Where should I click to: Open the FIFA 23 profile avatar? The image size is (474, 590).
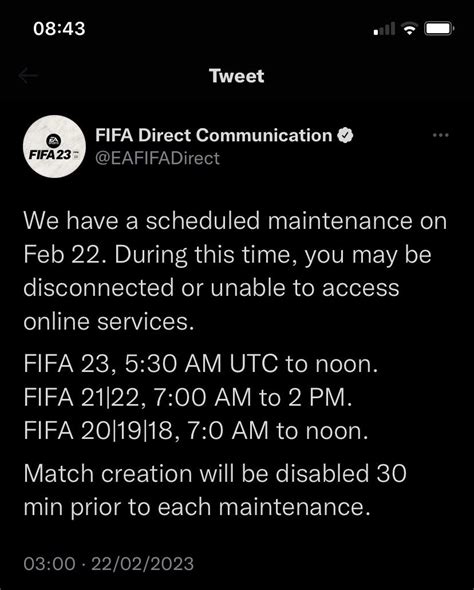(54, 146)
